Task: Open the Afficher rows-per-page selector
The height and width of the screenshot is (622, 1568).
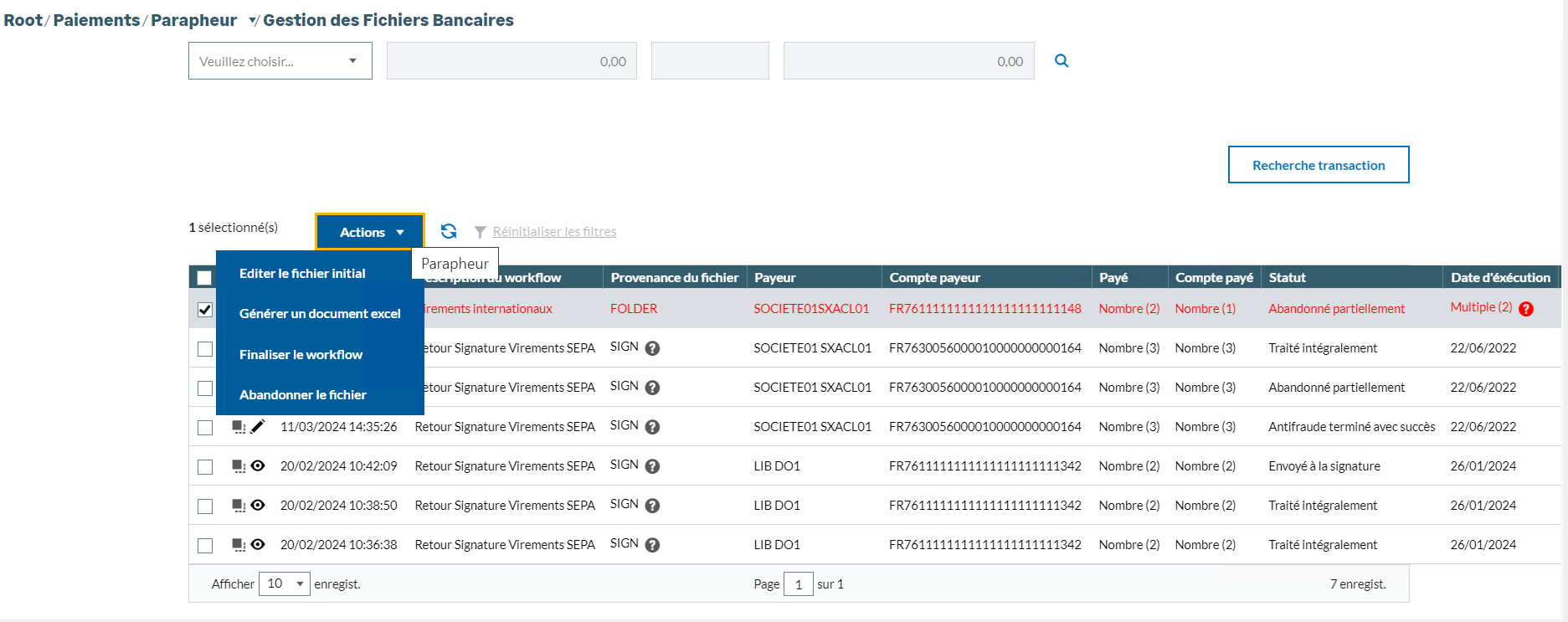Action: (x=285, y=583)
